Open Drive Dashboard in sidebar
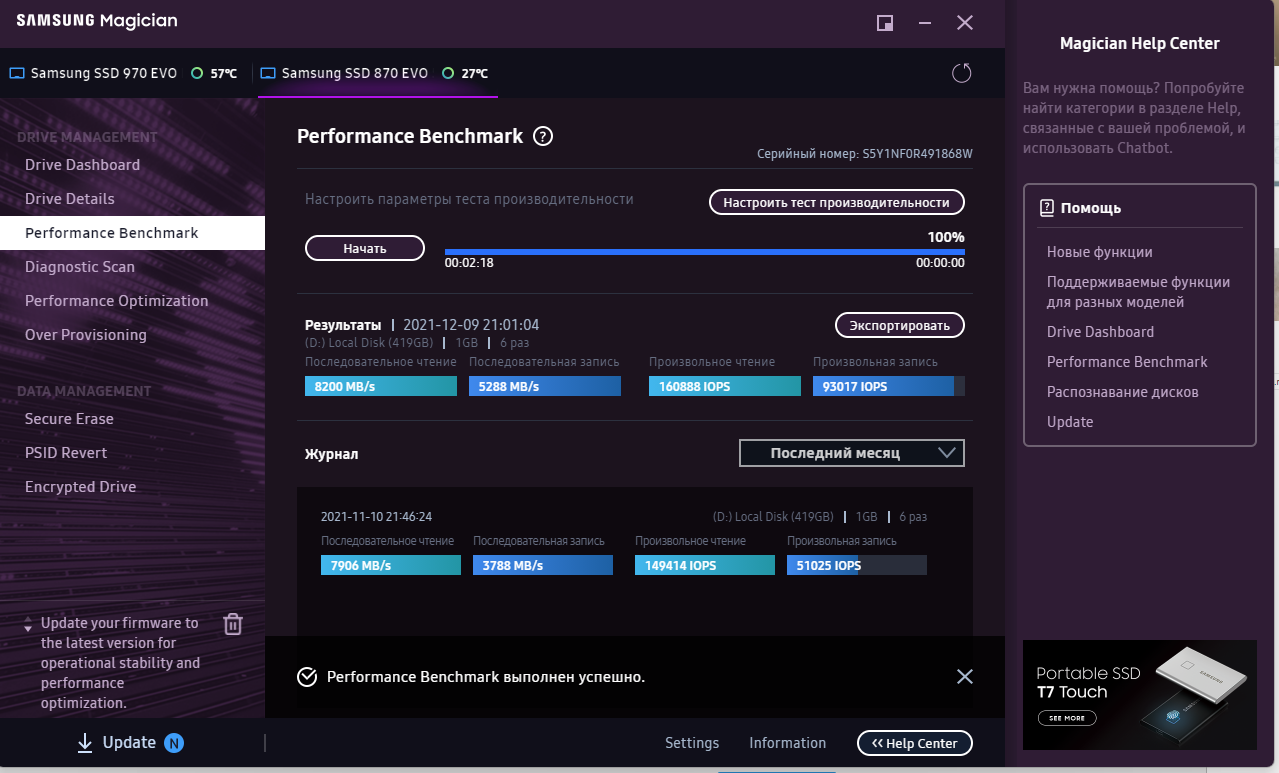This screenshot has height=773, width=1279. [82, 165]
